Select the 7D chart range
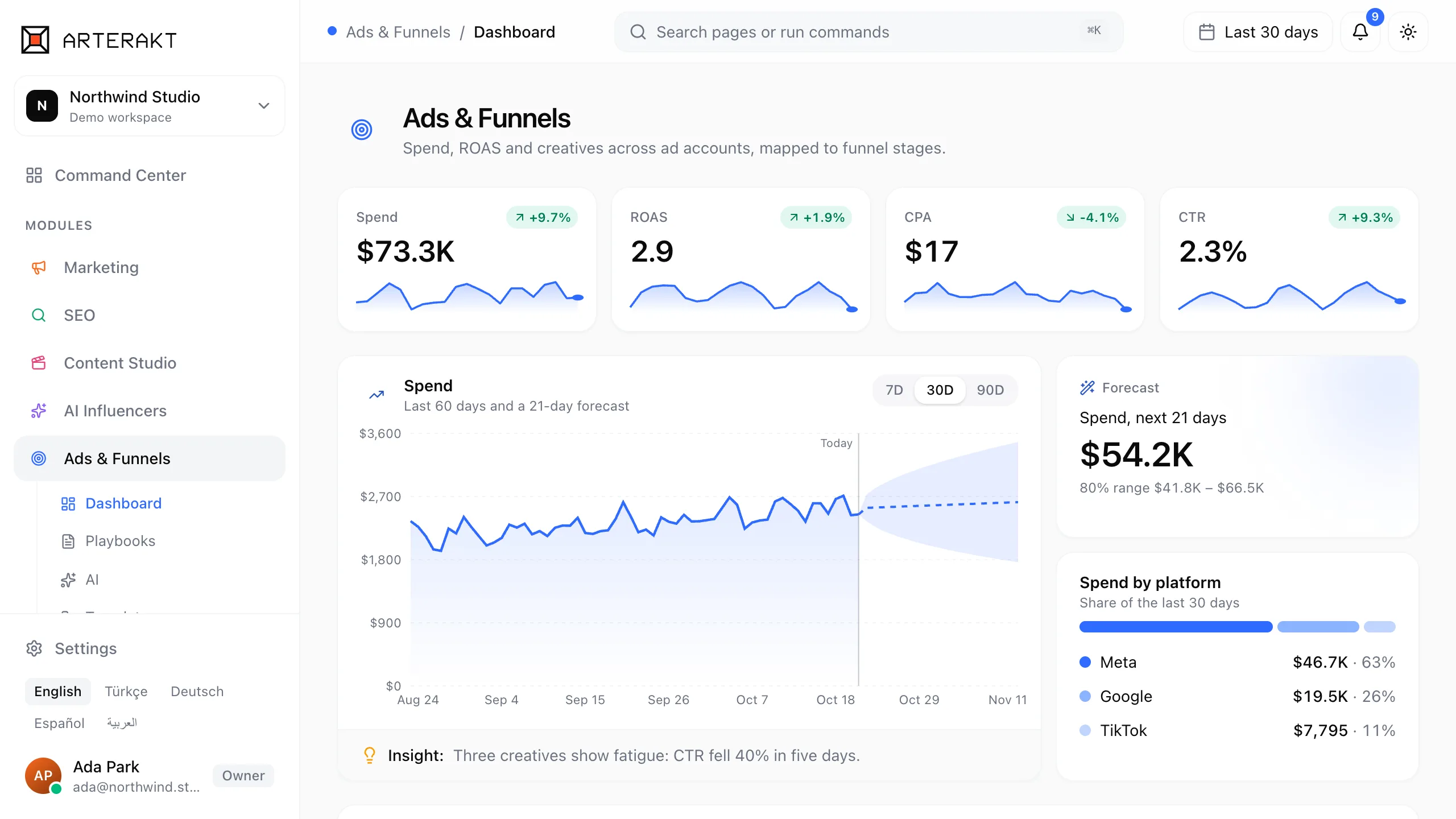 click(894, 390)
